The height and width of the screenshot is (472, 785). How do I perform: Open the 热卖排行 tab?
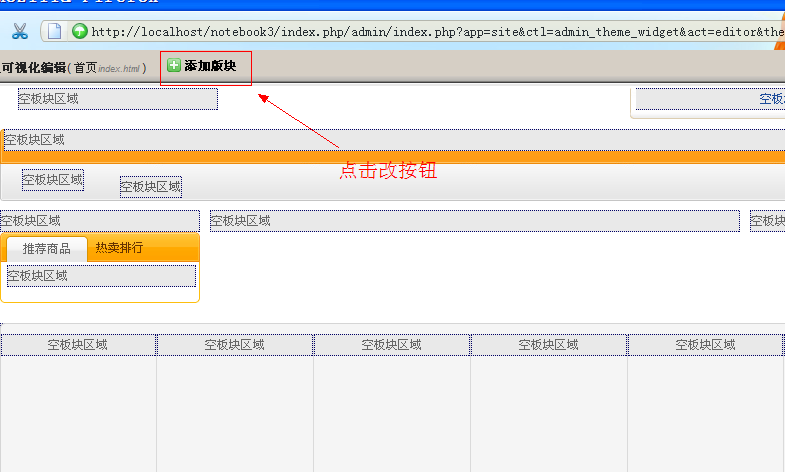pos(119,248)
